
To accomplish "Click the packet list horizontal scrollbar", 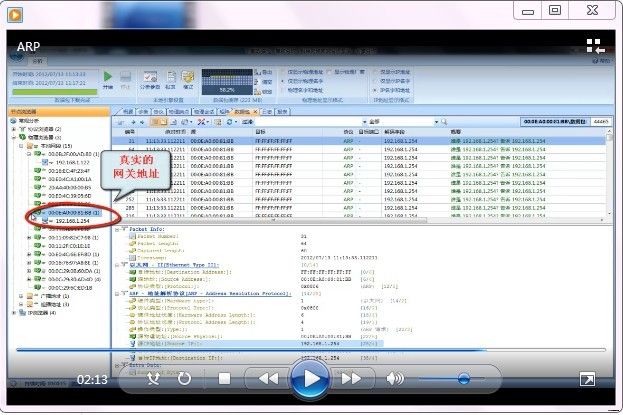I will click(273, 220).
